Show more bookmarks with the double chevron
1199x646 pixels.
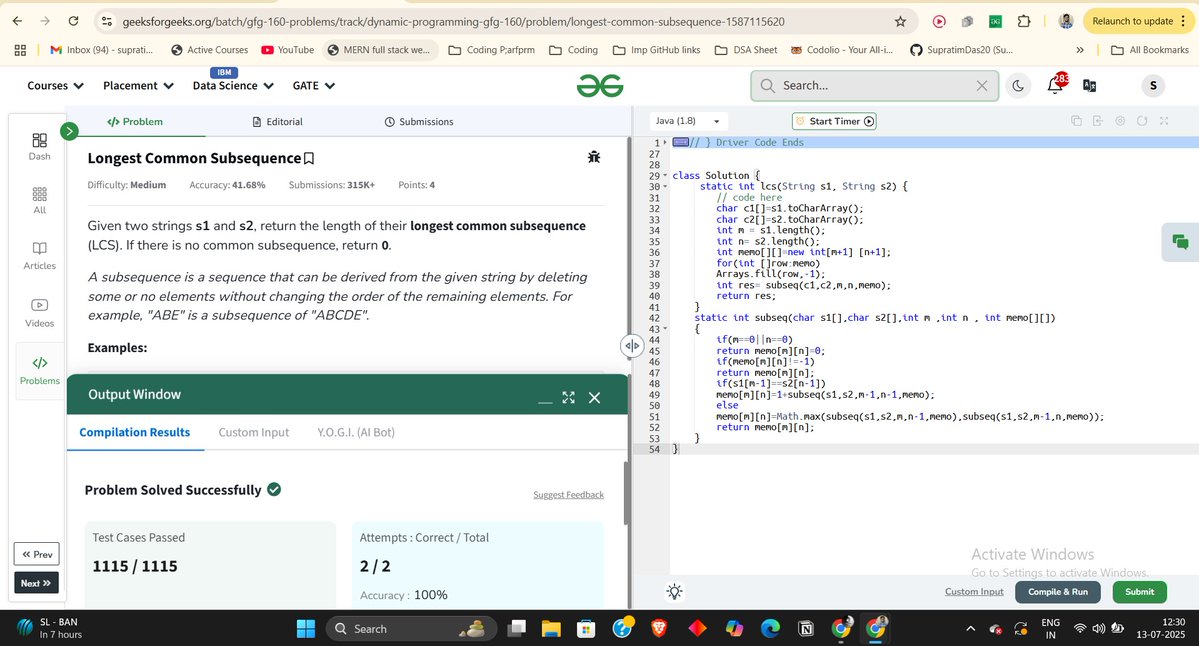1080,50
